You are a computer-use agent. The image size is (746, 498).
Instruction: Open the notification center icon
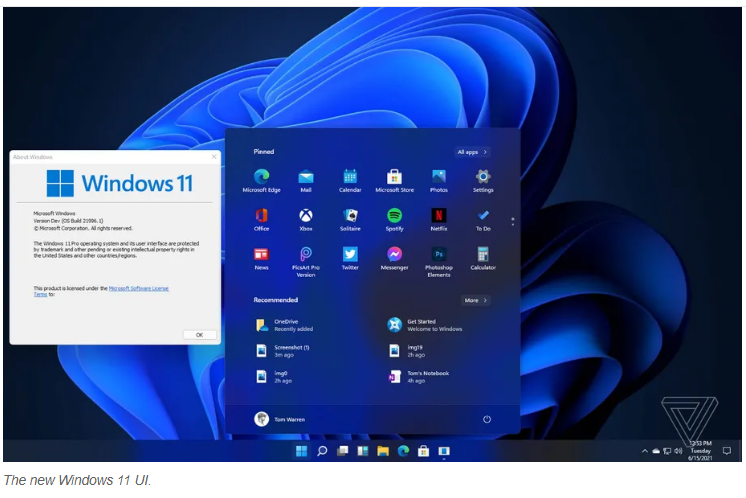pos(726,450)
